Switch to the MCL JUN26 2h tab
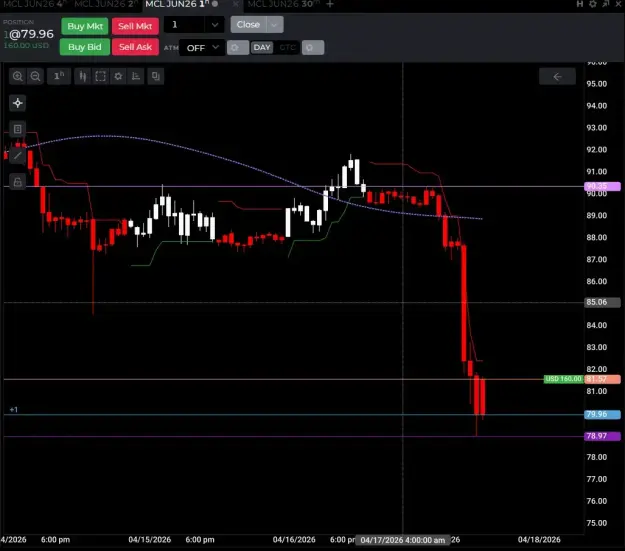Viewport: 625px width, 551px height. 106,4
